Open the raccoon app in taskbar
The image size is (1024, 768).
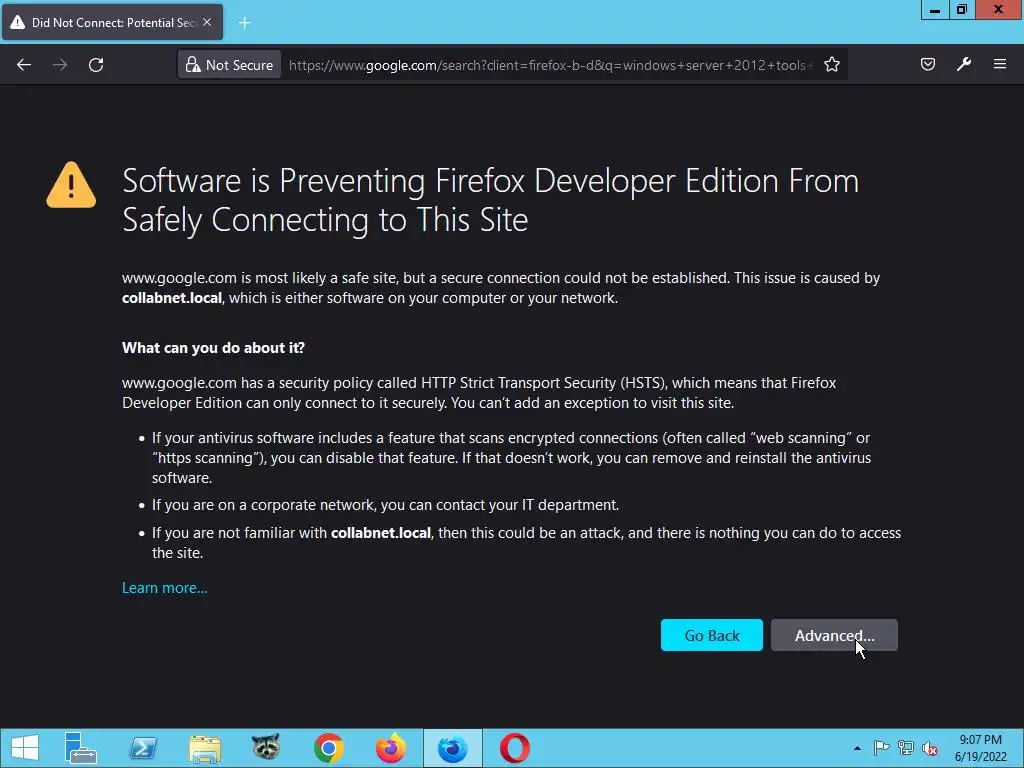click(x=266, y=748)
